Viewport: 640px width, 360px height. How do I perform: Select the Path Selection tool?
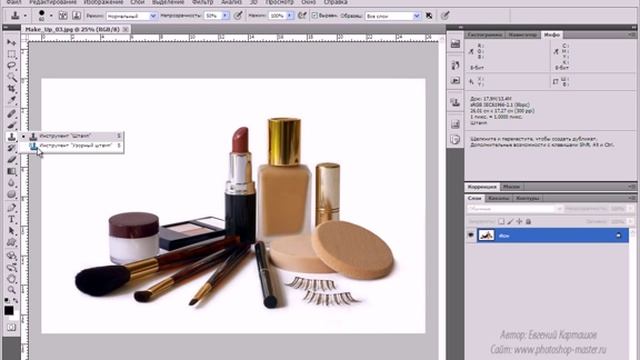coord(11,231)
